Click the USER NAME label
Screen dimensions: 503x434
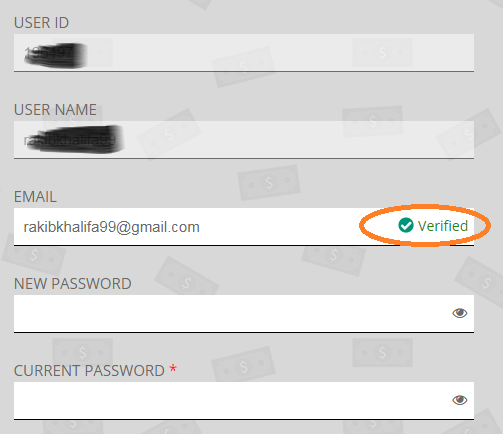(55, 110)
